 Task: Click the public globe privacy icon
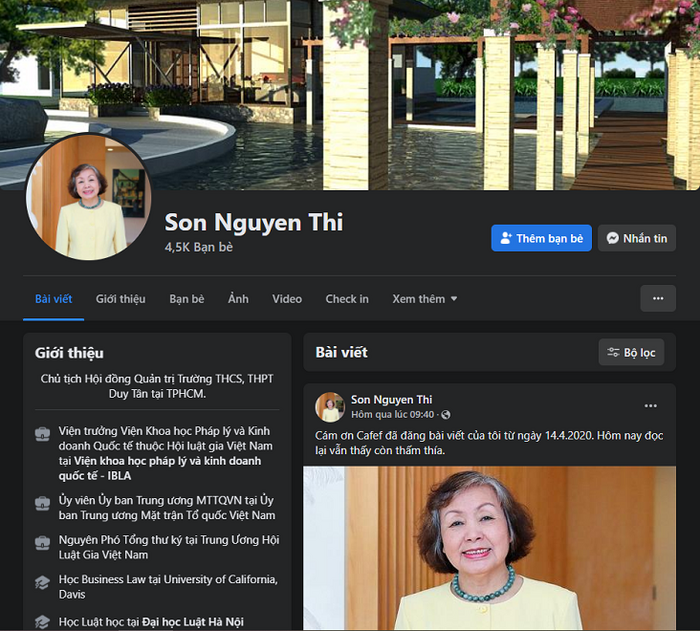pyautogui.click(x=446, y=414)
